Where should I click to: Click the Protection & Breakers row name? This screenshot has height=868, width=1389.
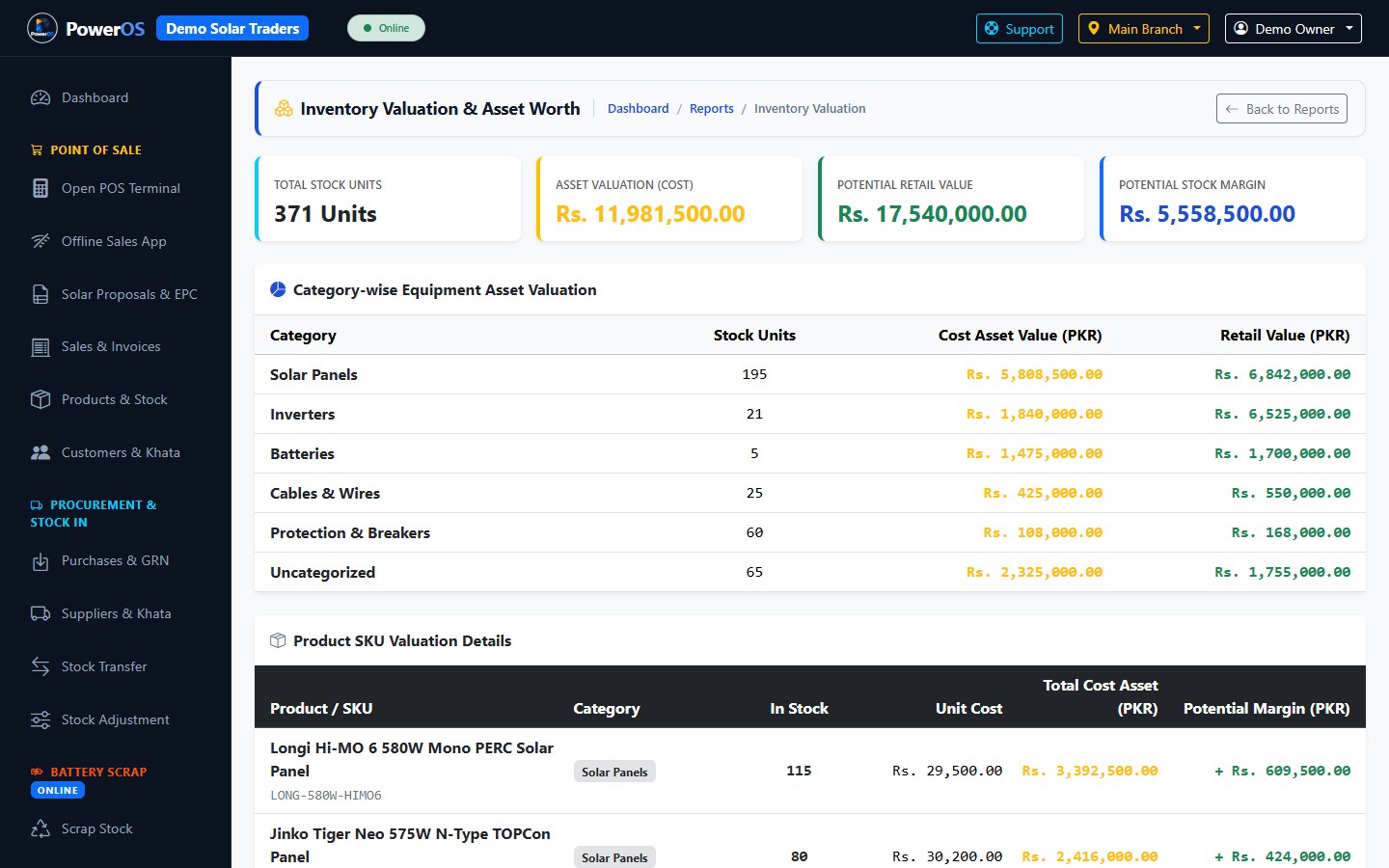(350, 532)
